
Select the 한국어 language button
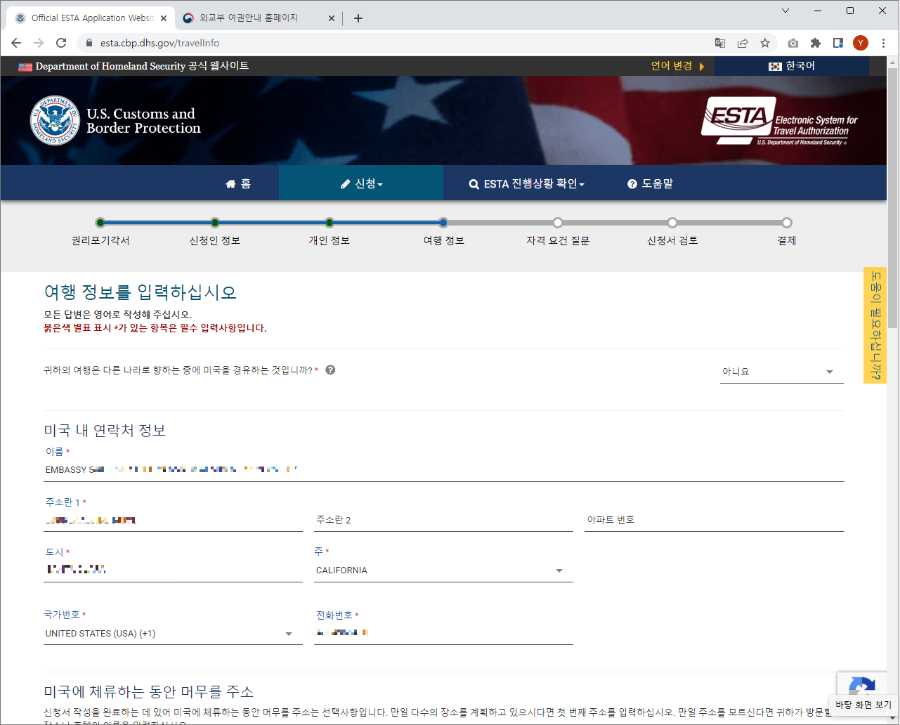pyautogui.click(x=792, y=66)
